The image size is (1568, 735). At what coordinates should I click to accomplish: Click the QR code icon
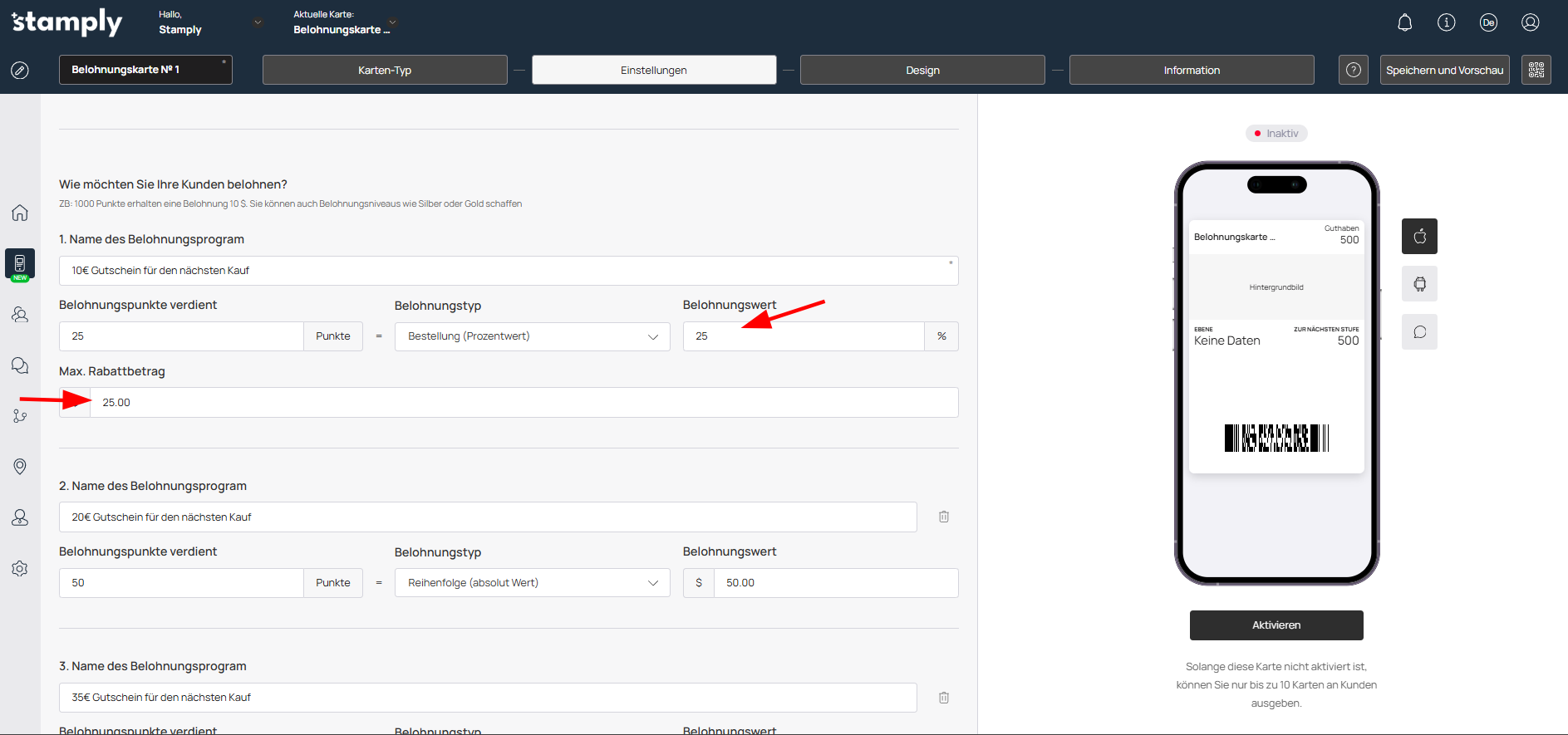tap(1536, 70)
